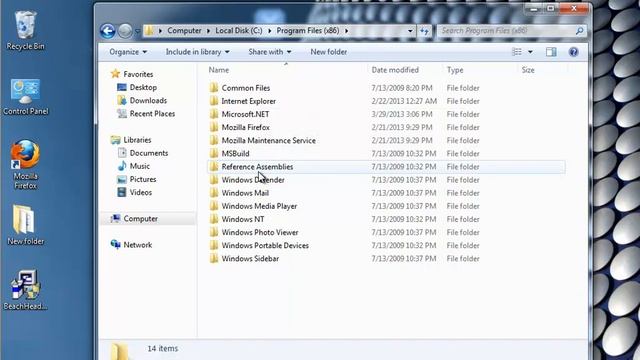Click the New folder toolbar button
This screenshot has width=640, height=360.
tap(329, 52)
